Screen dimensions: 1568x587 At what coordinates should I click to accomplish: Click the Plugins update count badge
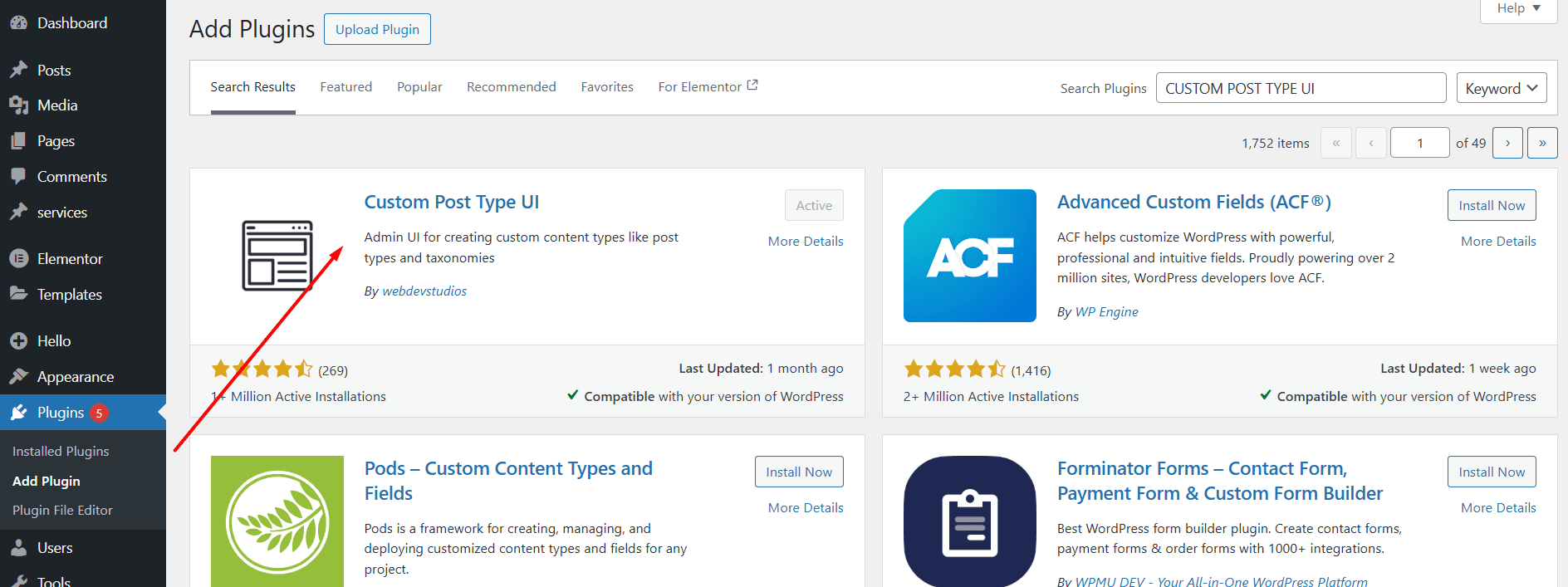click(x=99, y=413)
